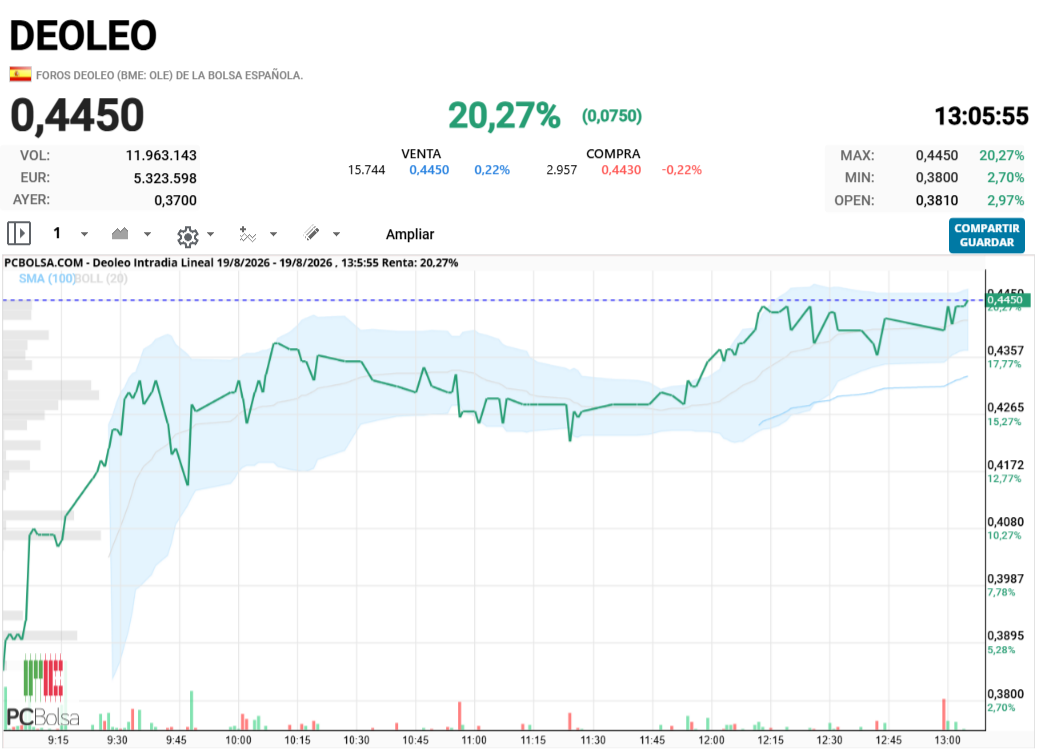
Task: Click the Spanish flag icon
Action: (20, 74)
